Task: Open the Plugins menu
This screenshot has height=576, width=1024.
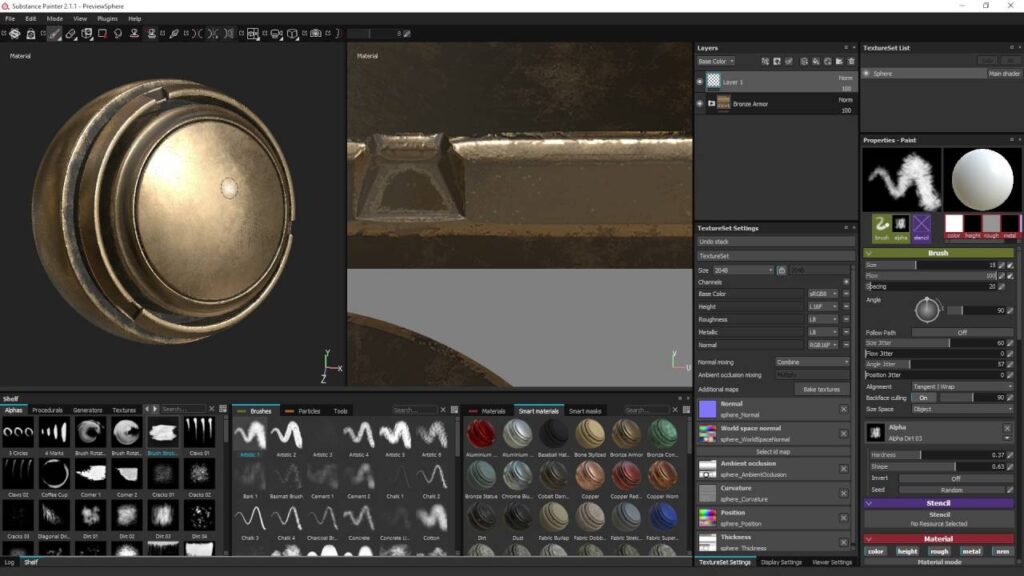Action: (x=107, y=18)
